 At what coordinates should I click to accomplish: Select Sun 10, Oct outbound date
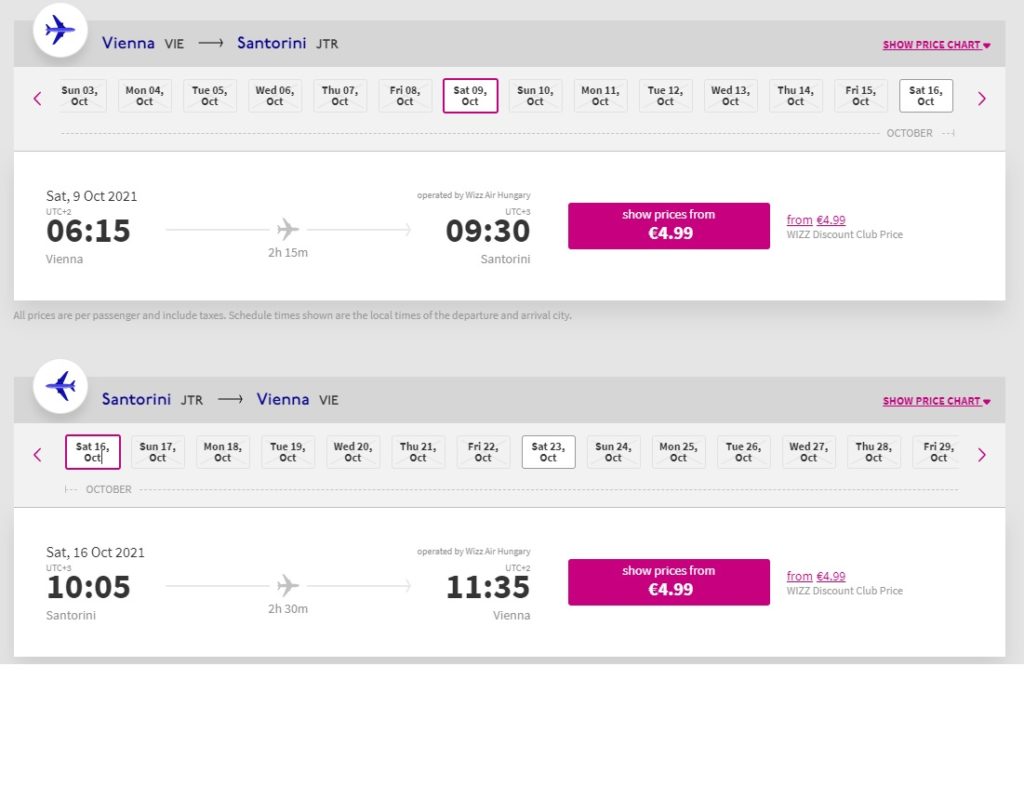535,96
